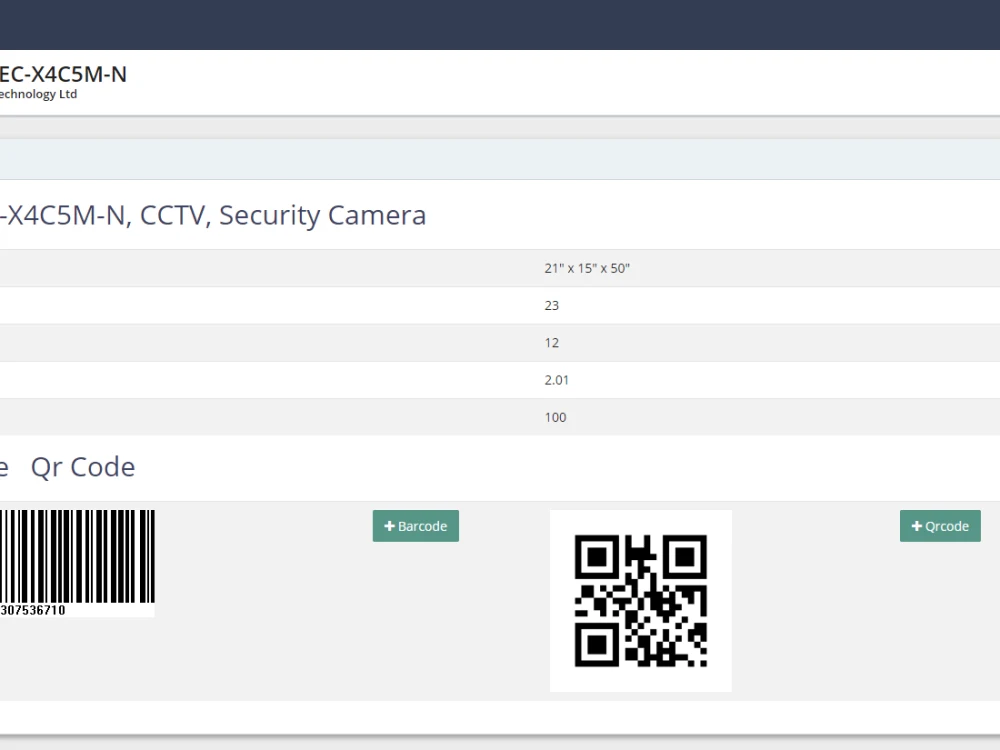Image resolution: width=1000 pixels, height=750 pixels.
Task: Click the value 100 in the table
Action: coord(555,417)
